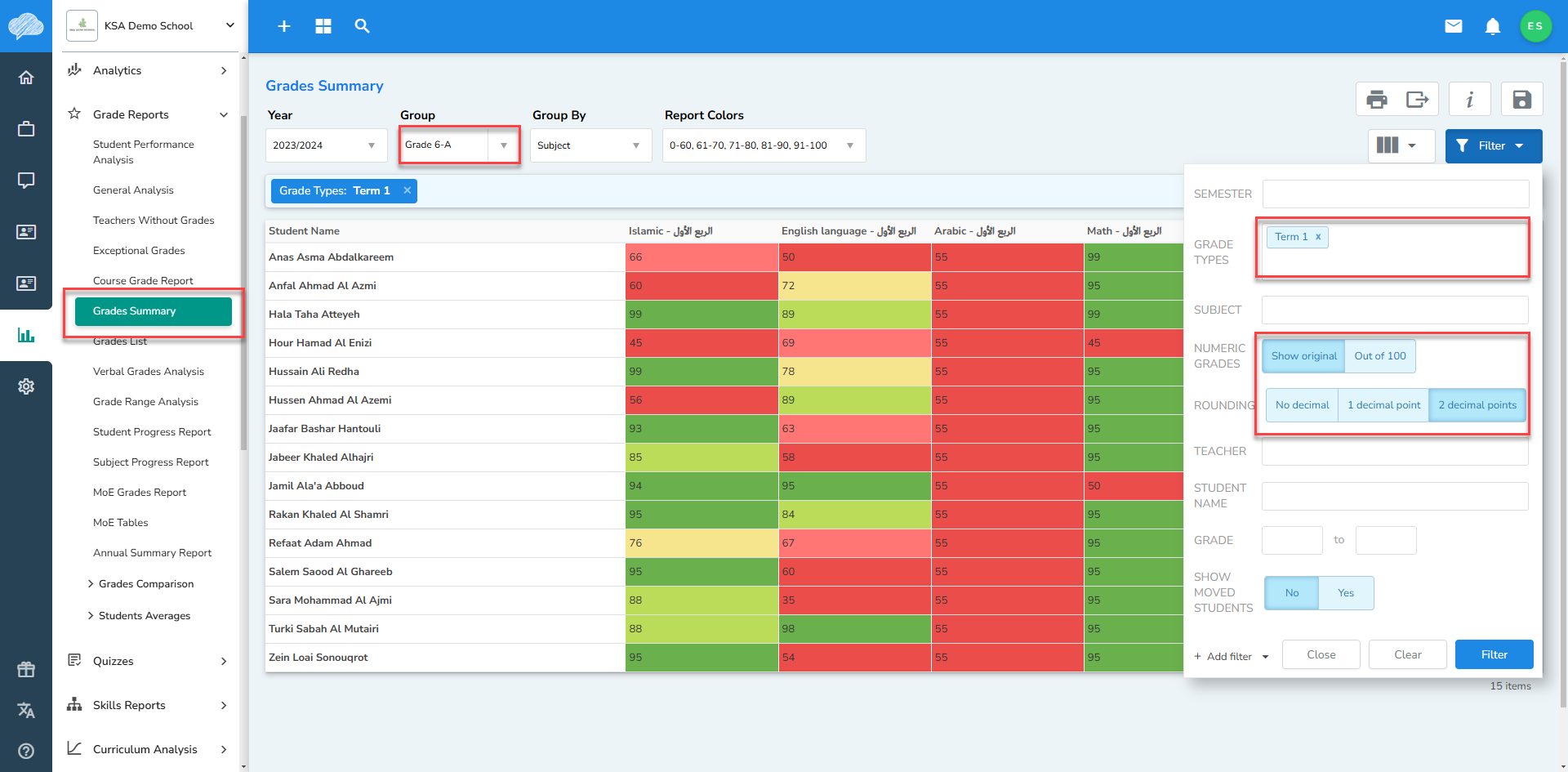Screen dimensions: 1568x772
Task: Open Student Performance Analysis report
Action: click(x=144, y=152)
